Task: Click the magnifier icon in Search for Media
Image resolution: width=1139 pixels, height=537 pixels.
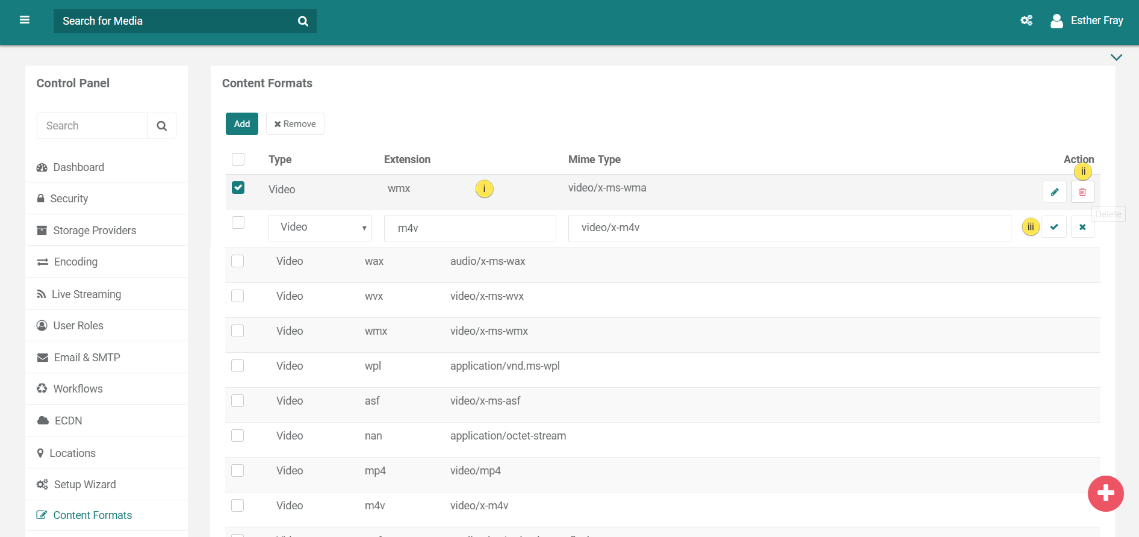Action: pos(303,21)
